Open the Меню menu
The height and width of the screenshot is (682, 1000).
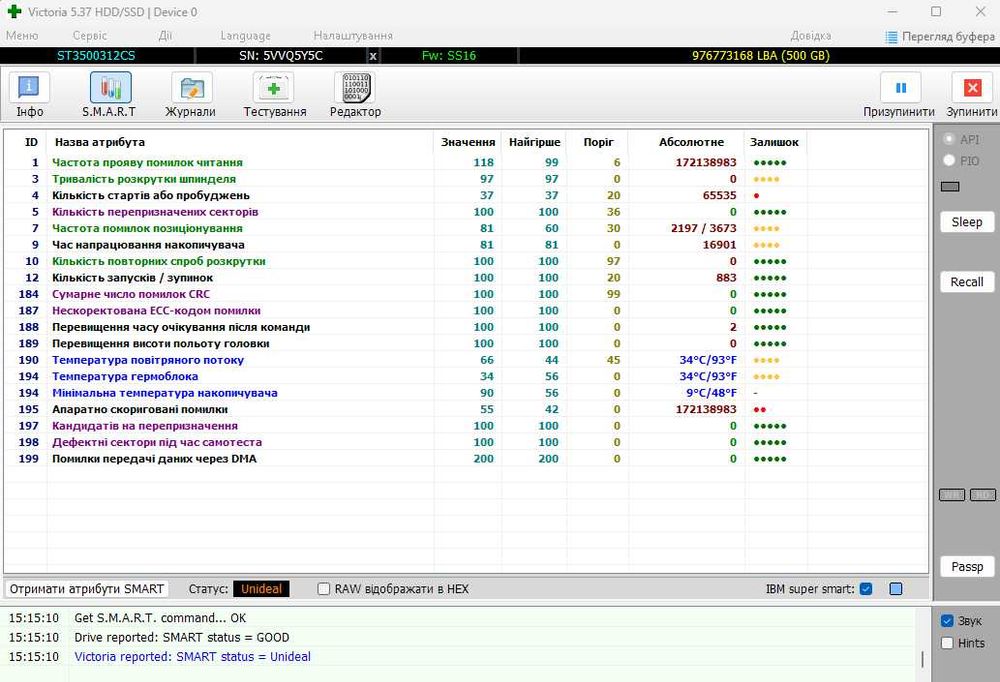(22, 36)
